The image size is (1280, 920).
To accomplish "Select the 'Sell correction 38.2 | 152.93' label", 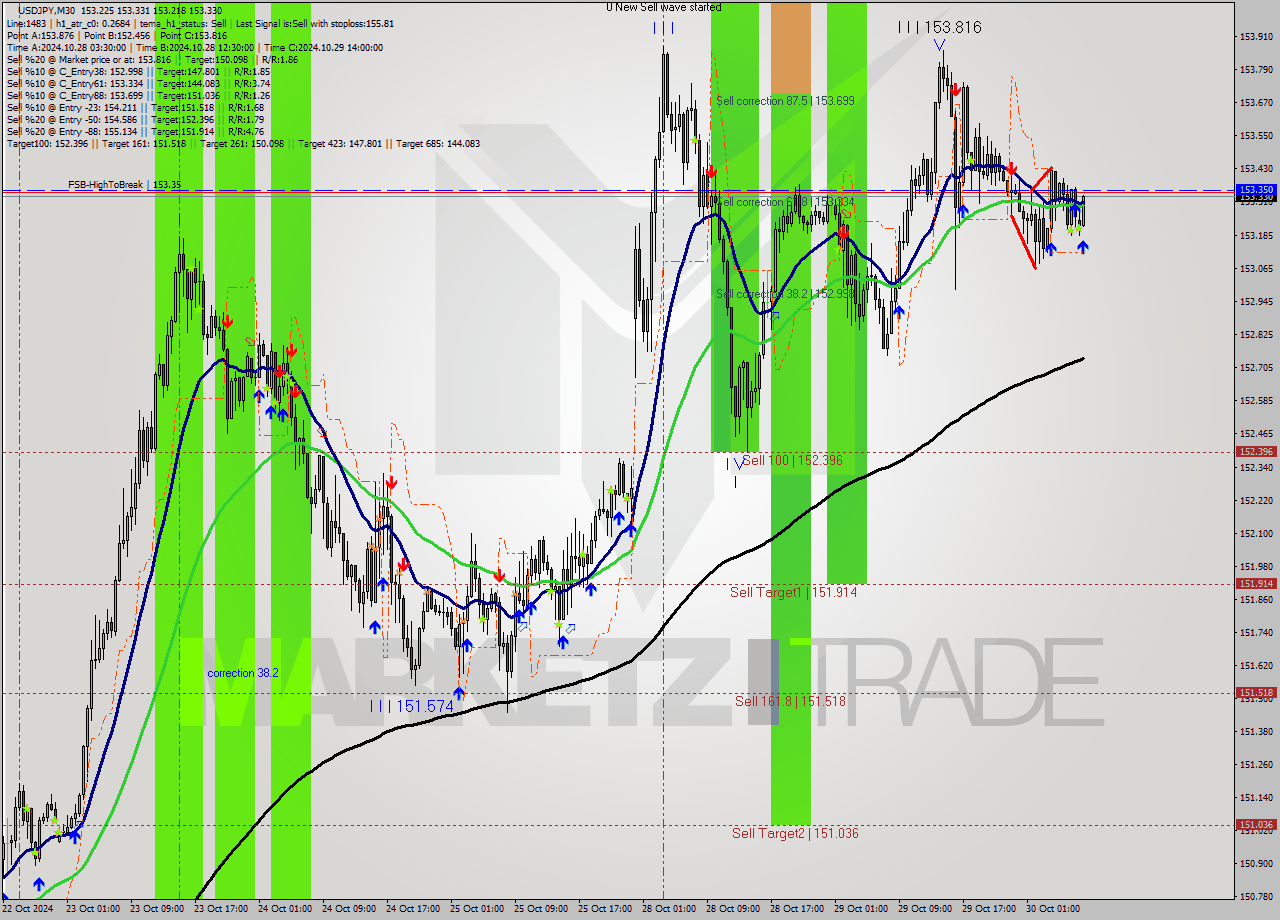I will 785,294.
